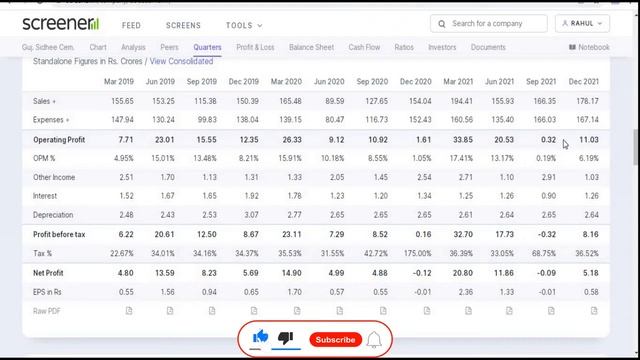The height and width of the screenshot is (360, 640).
Task: Jump to the Chart section
Action: 98,47
